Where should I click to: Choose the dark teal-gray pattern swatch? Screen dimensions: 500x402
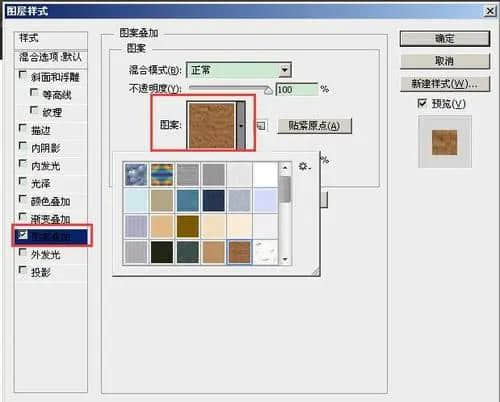188,252
